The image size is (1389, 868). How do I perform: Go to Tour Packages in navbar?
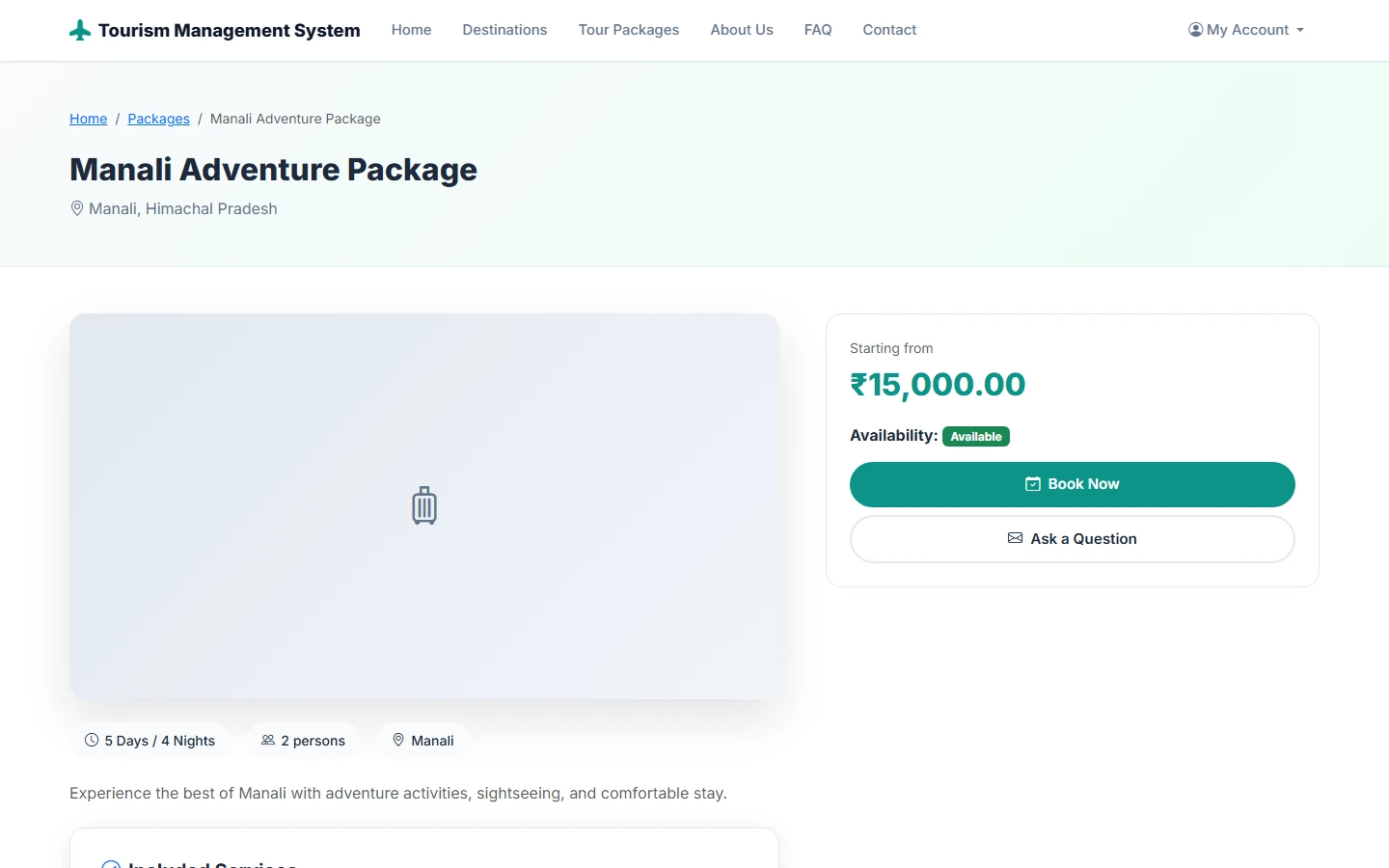(629, 30)
